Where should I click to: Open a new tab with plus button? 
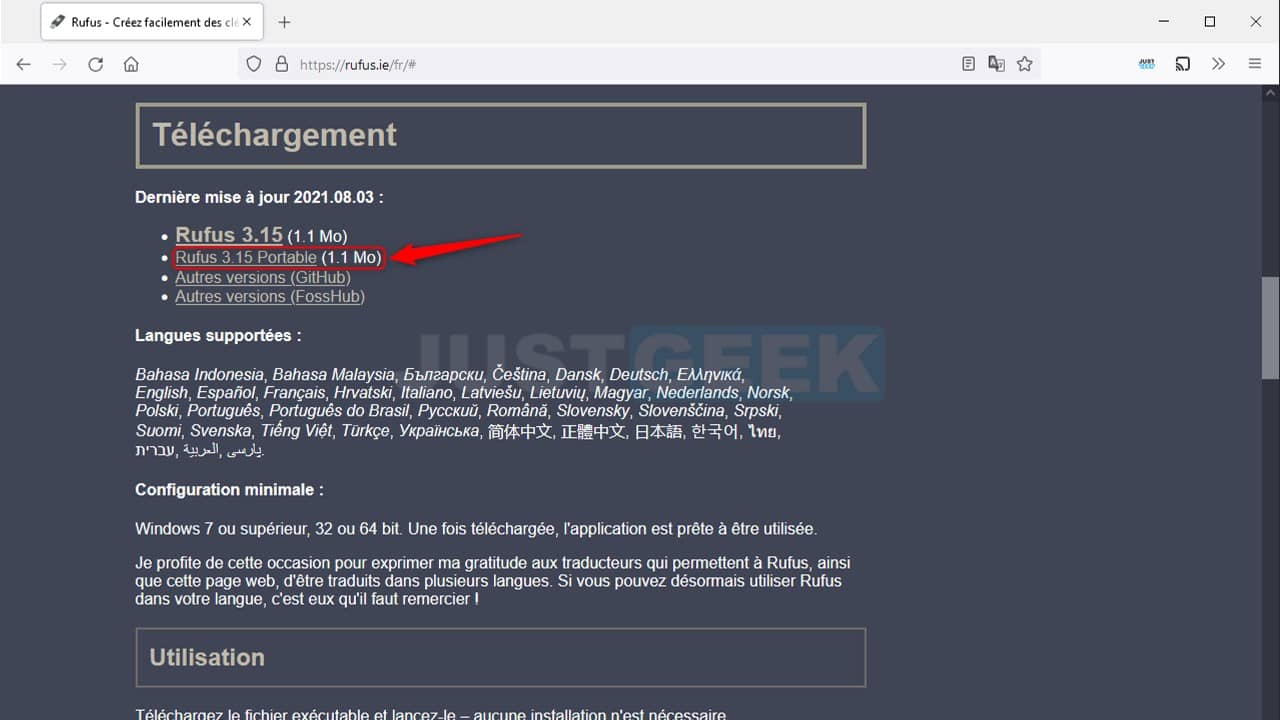pos(284,22)
